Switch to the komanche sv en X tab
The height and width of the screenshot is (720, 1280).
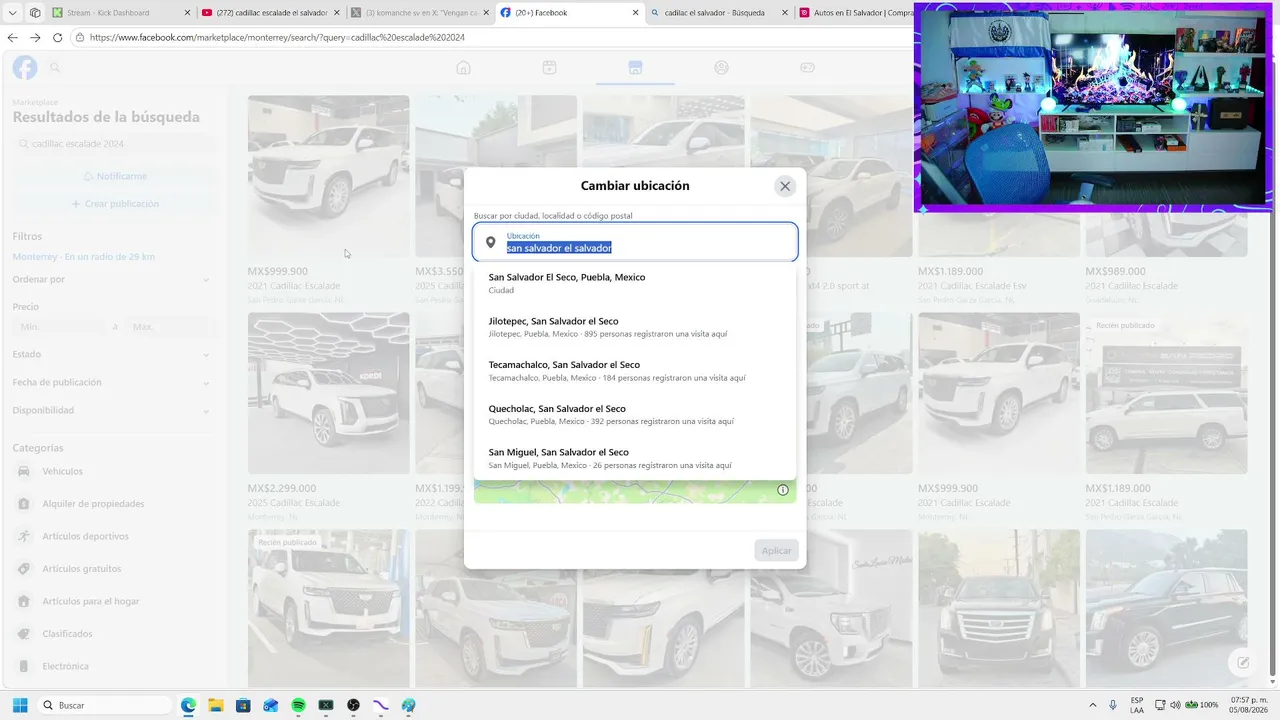419,13
